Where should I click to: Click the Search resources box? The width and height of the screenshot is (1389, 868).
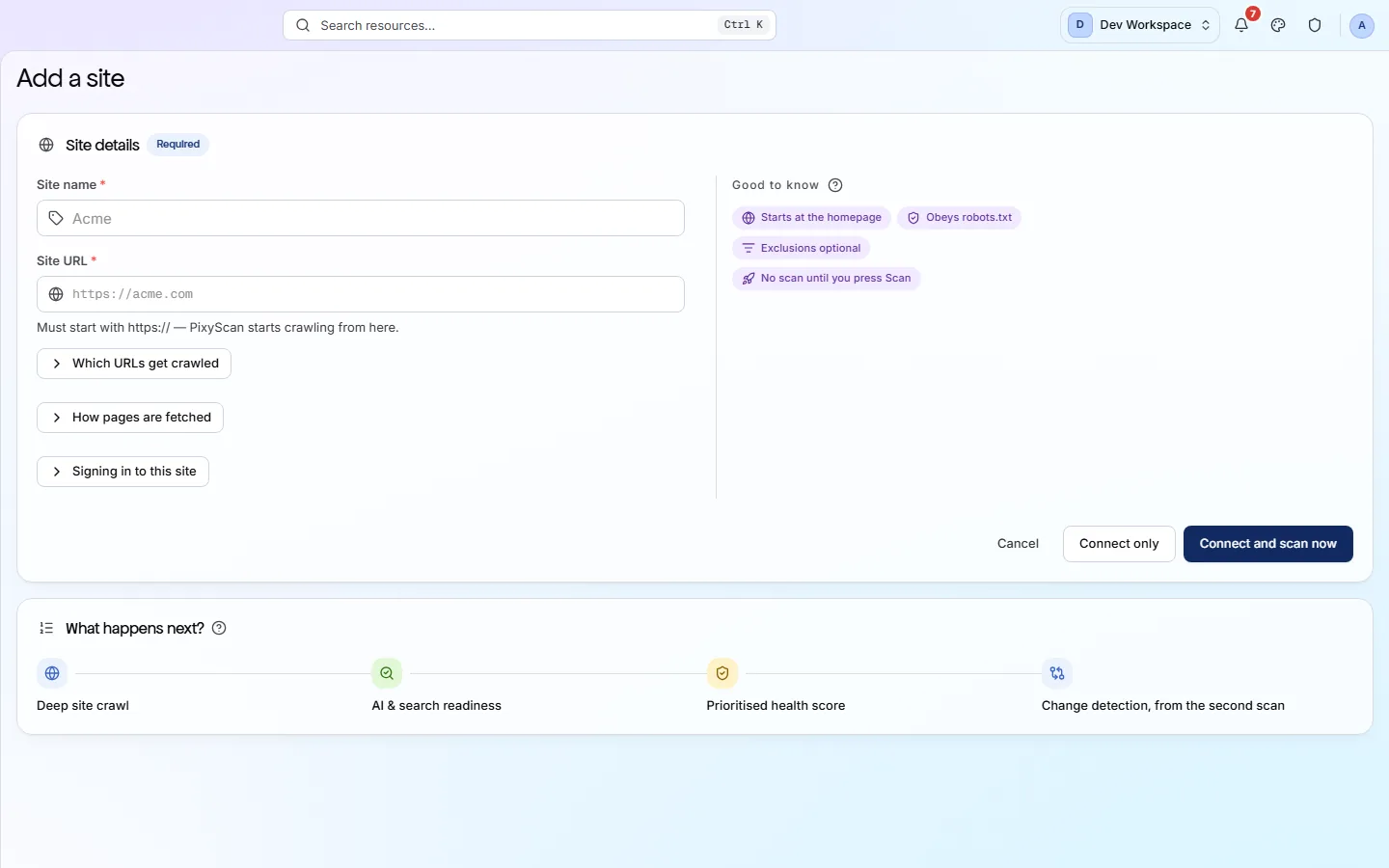tap(530, 25)
